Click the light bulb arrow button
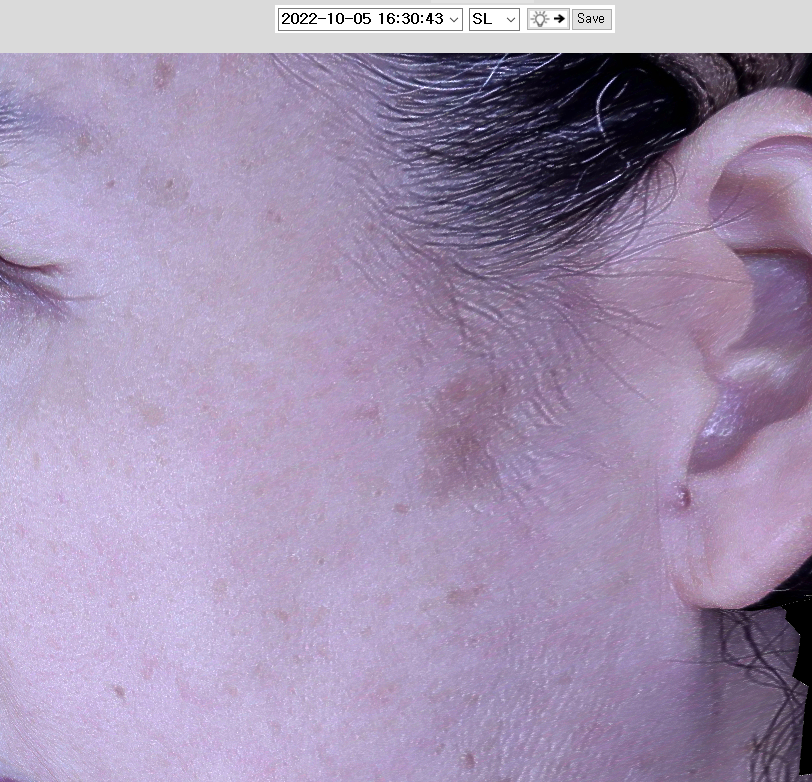The height and width of the screenshot is (782, 812). tap(548, 19)
